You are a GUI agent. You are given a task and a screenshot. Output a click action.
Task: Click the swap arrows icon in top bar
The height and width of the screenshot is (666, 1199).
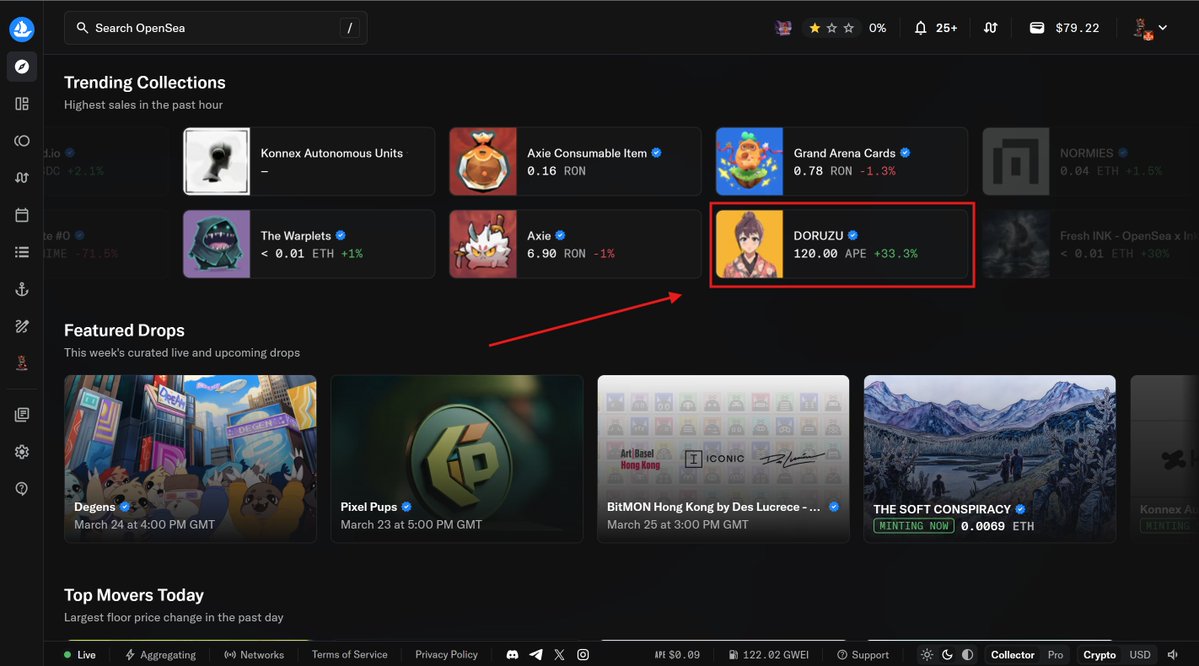[x=990, y=28]
